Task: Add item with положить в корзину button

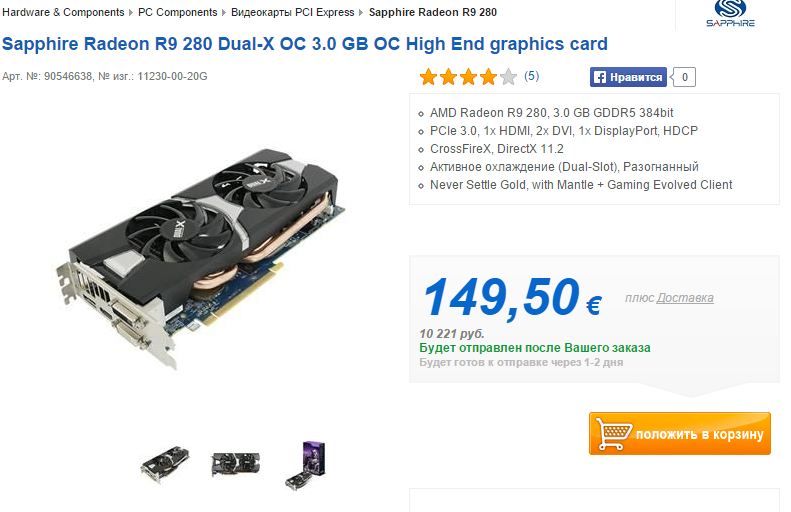Action: (680, 433)
